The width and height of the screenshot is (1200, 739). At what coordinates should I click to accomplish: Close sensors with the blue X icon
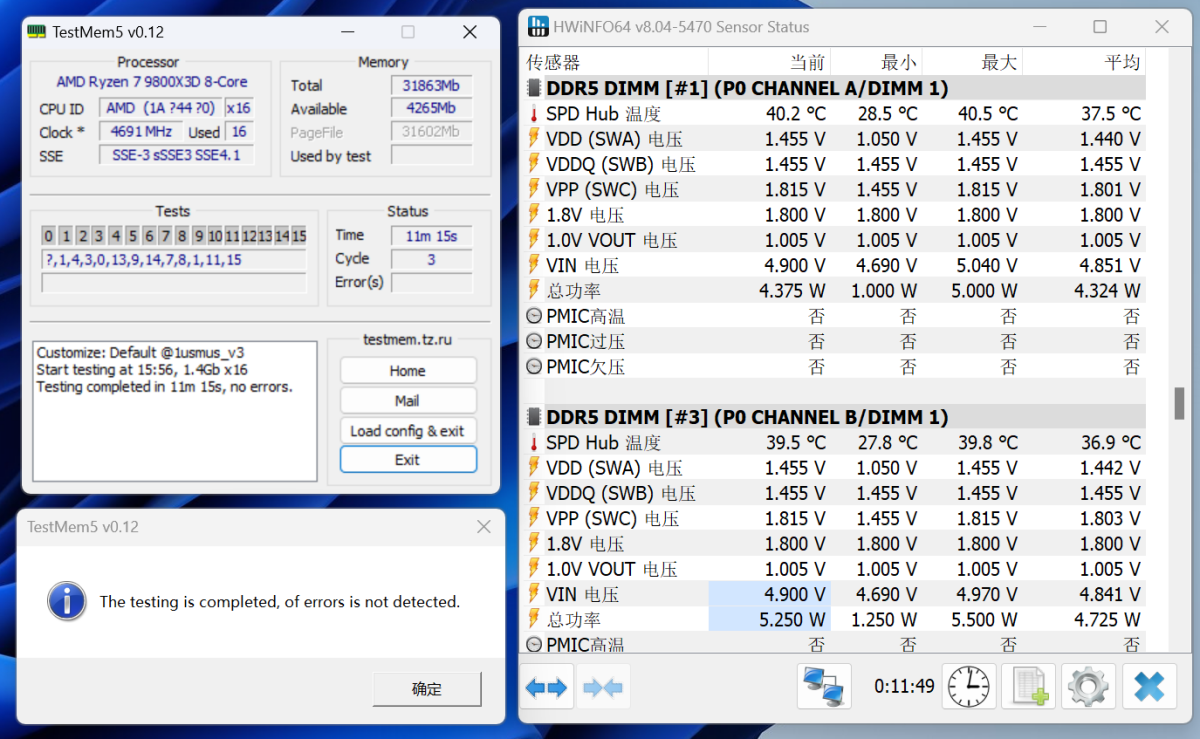(1149, 687)
